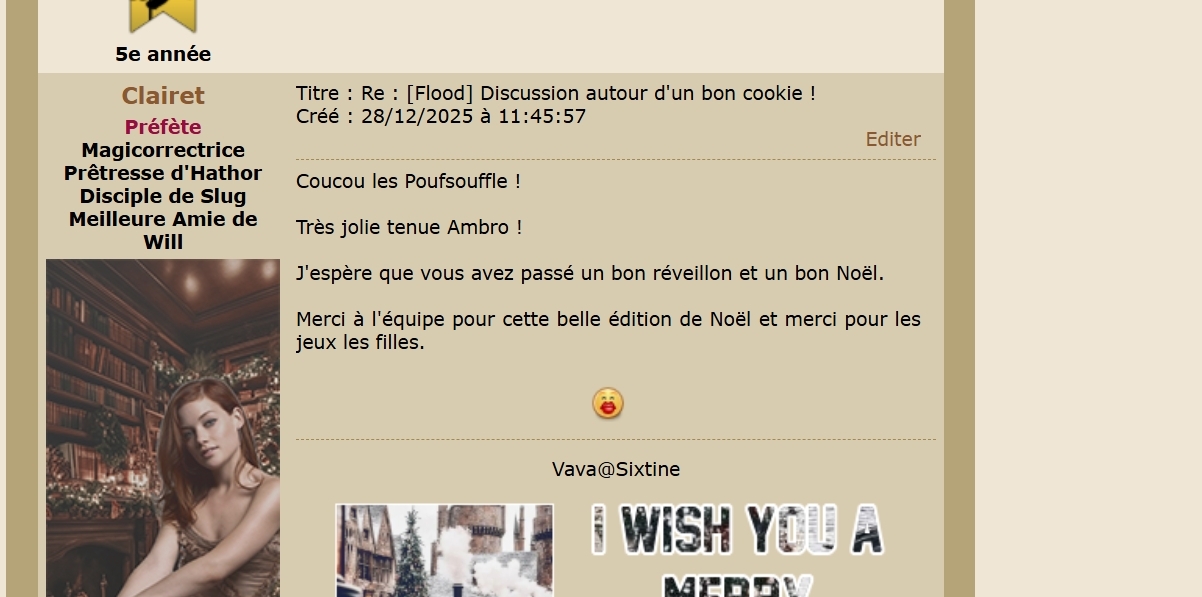The height and width of the screenshot is (597, 1202).
Task: Click the I WISH YOU A MERRY banner
Action: click(738, 550)
